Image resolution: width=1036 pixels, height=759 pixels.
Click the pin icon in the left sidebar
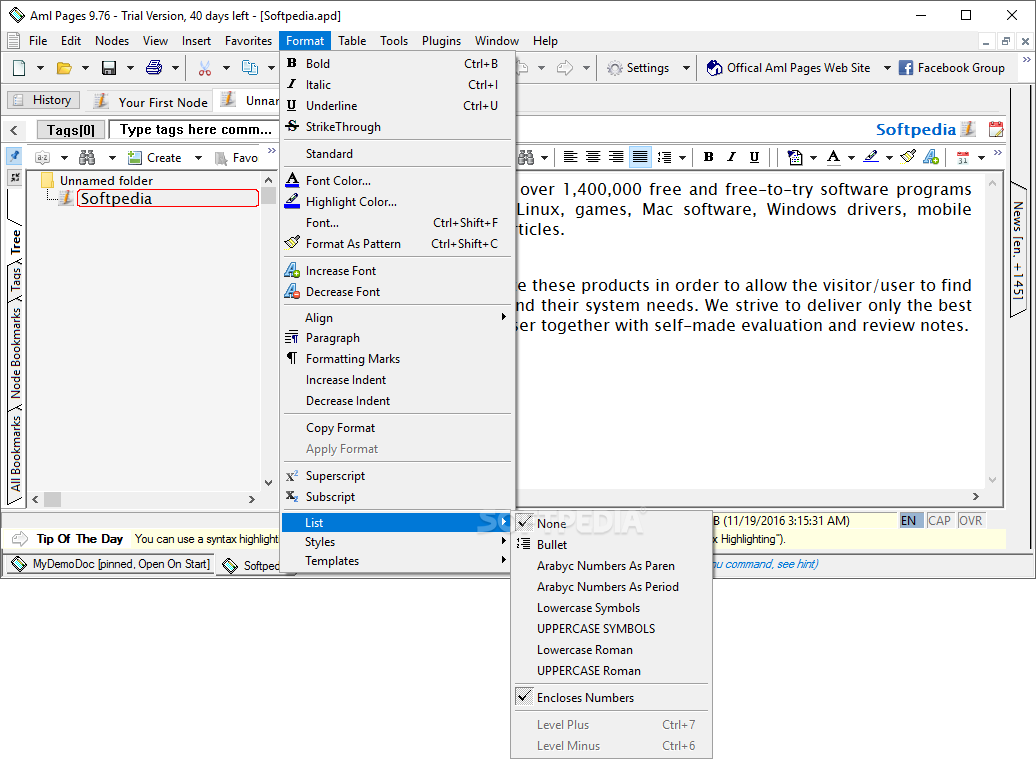(14, 156)
